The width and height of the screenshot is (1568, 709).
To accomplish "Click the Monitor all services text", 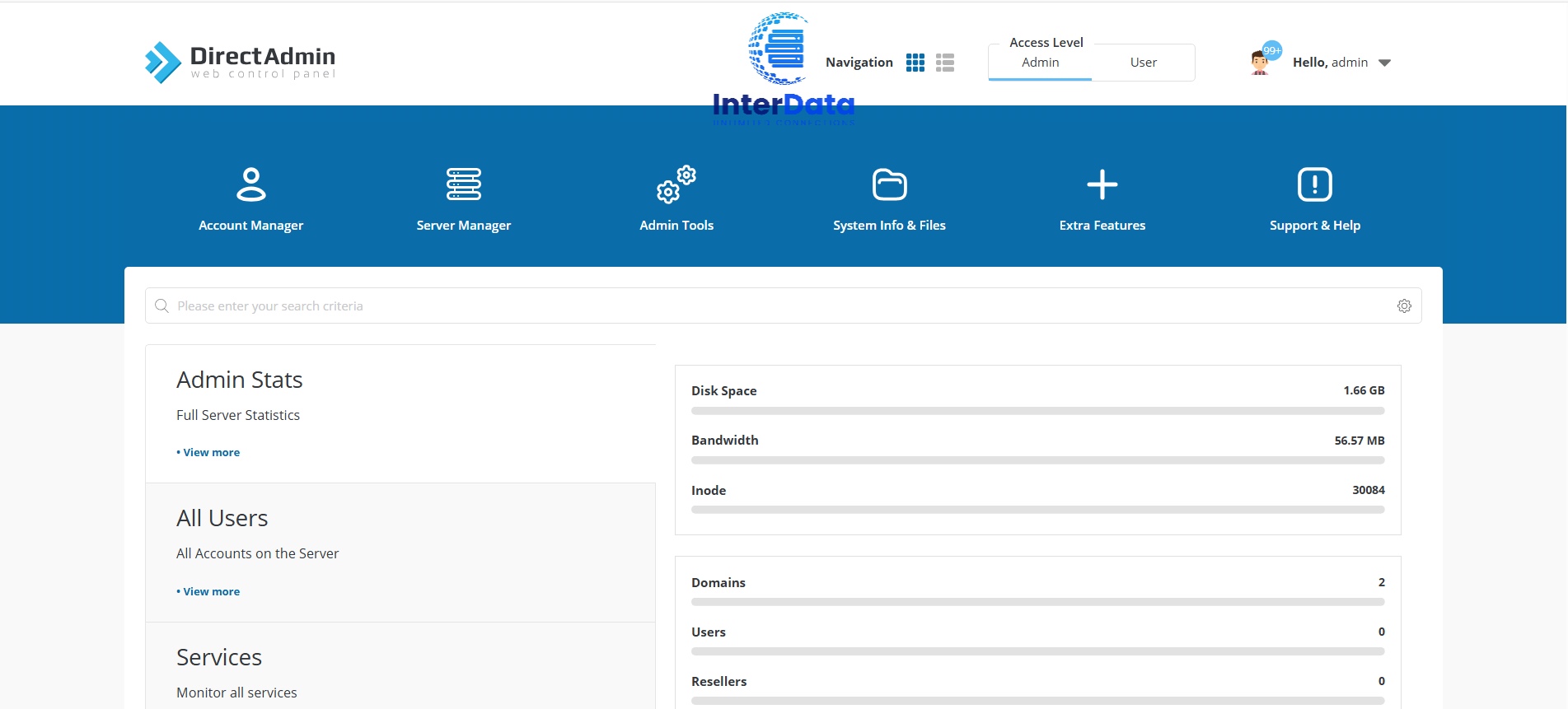I will [236, 693].
